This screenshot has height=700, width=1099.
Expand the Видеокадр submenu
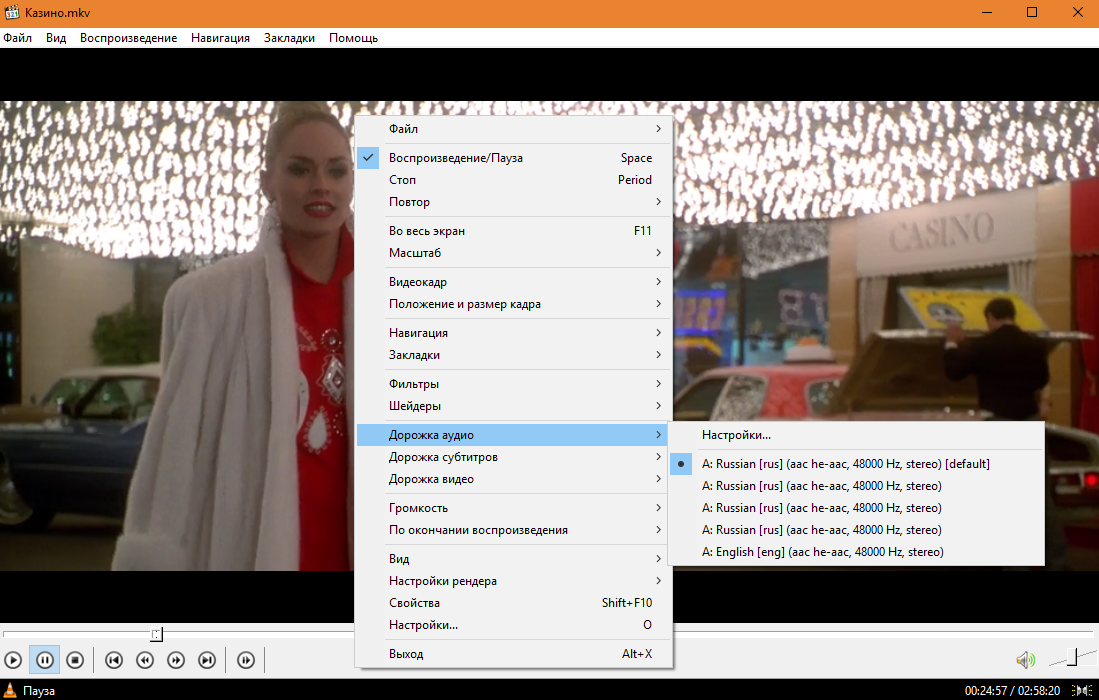(514, 282)
